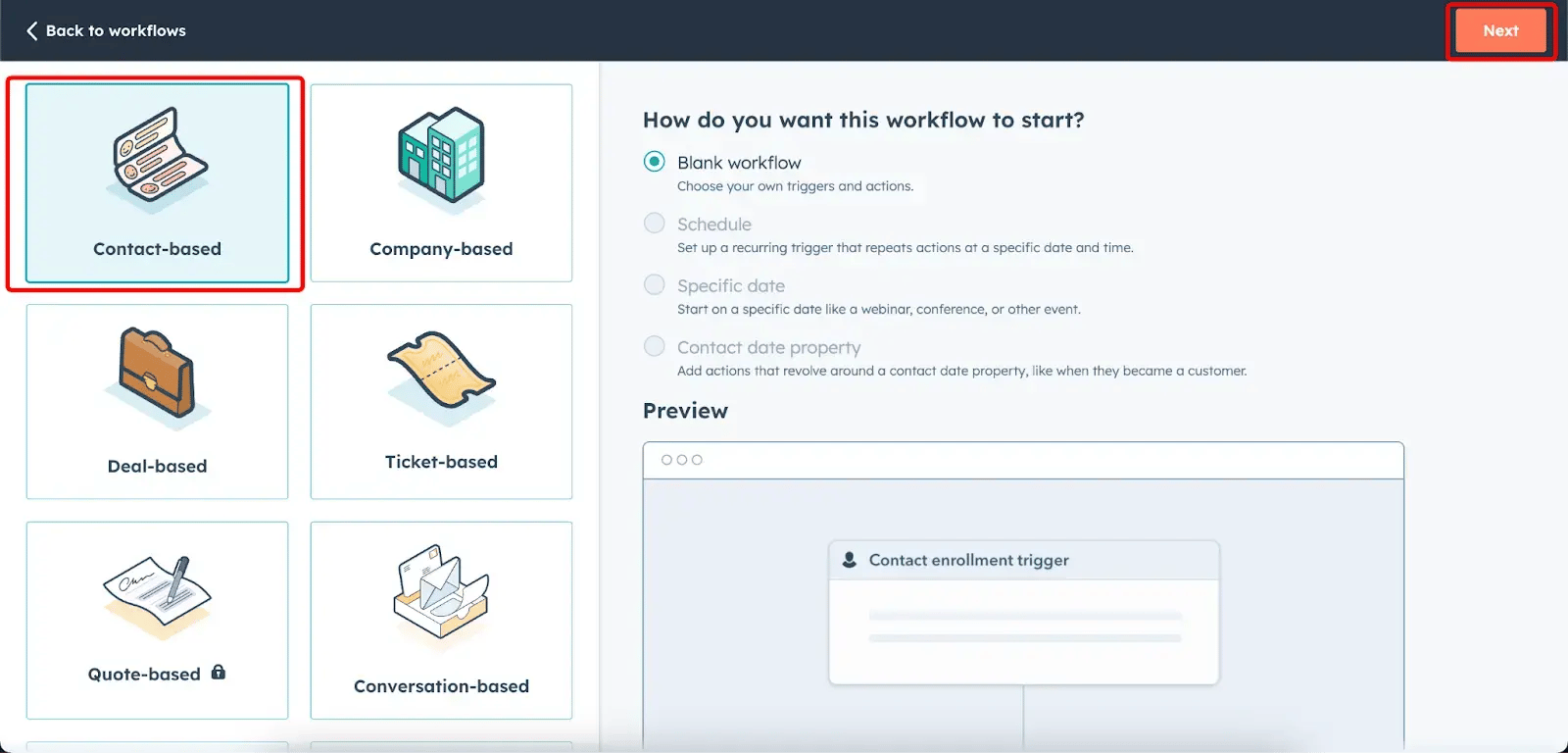Choose the Deal-based label

(x=157, y=467)
